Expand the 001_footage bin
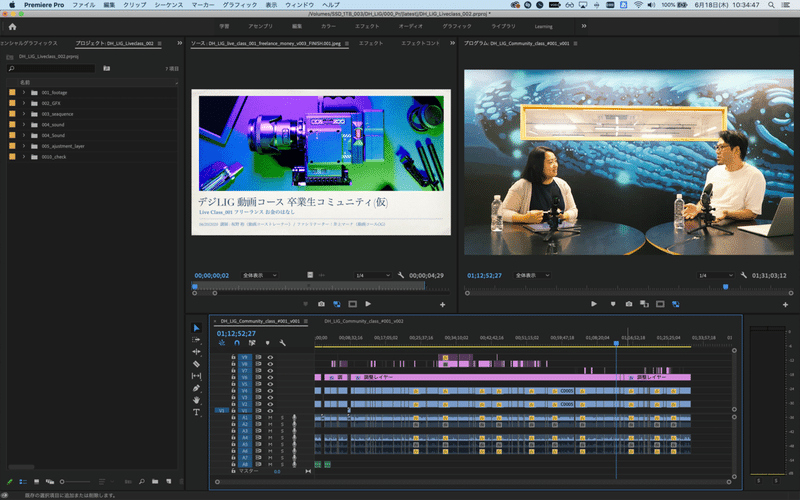Viewport: 800px width, 500px height. point(23,92)
